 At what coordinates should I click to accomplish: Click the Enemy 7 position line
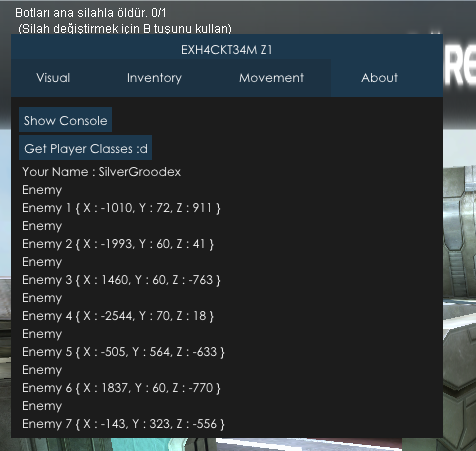pyautogui.click(x=123, y=424)
